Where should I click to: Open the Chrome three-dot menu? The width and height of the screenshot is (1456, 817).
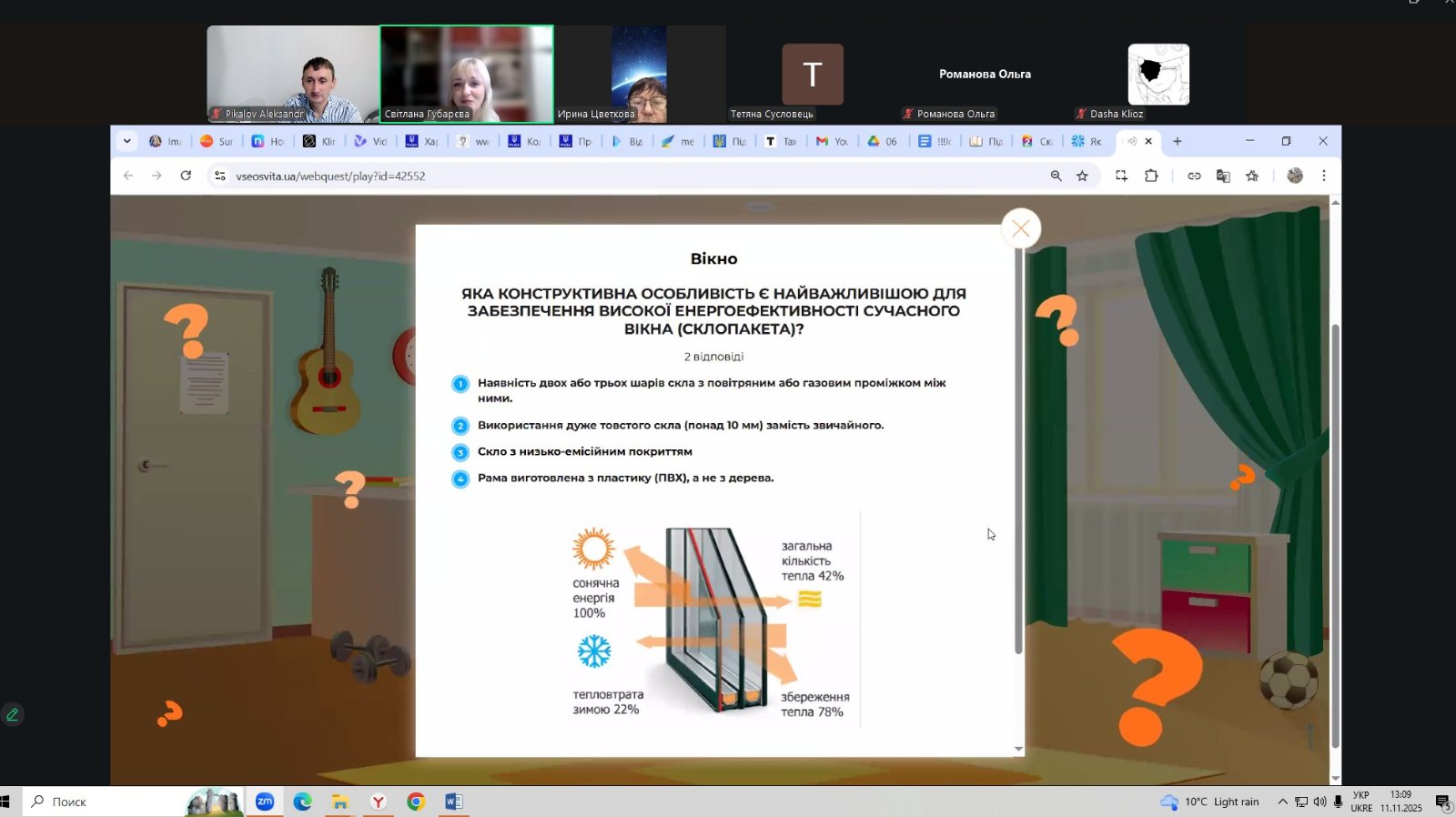1324,176
